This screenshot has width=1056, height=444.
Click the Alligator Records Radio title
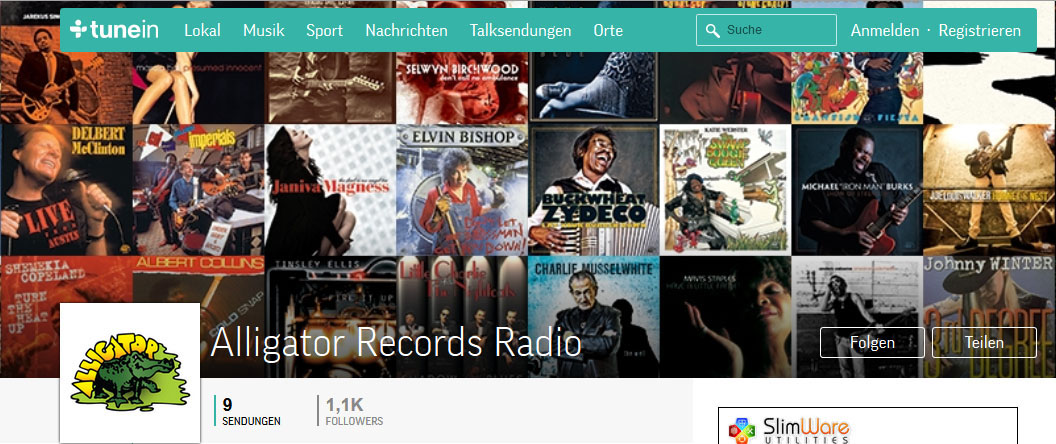(395, 343)
